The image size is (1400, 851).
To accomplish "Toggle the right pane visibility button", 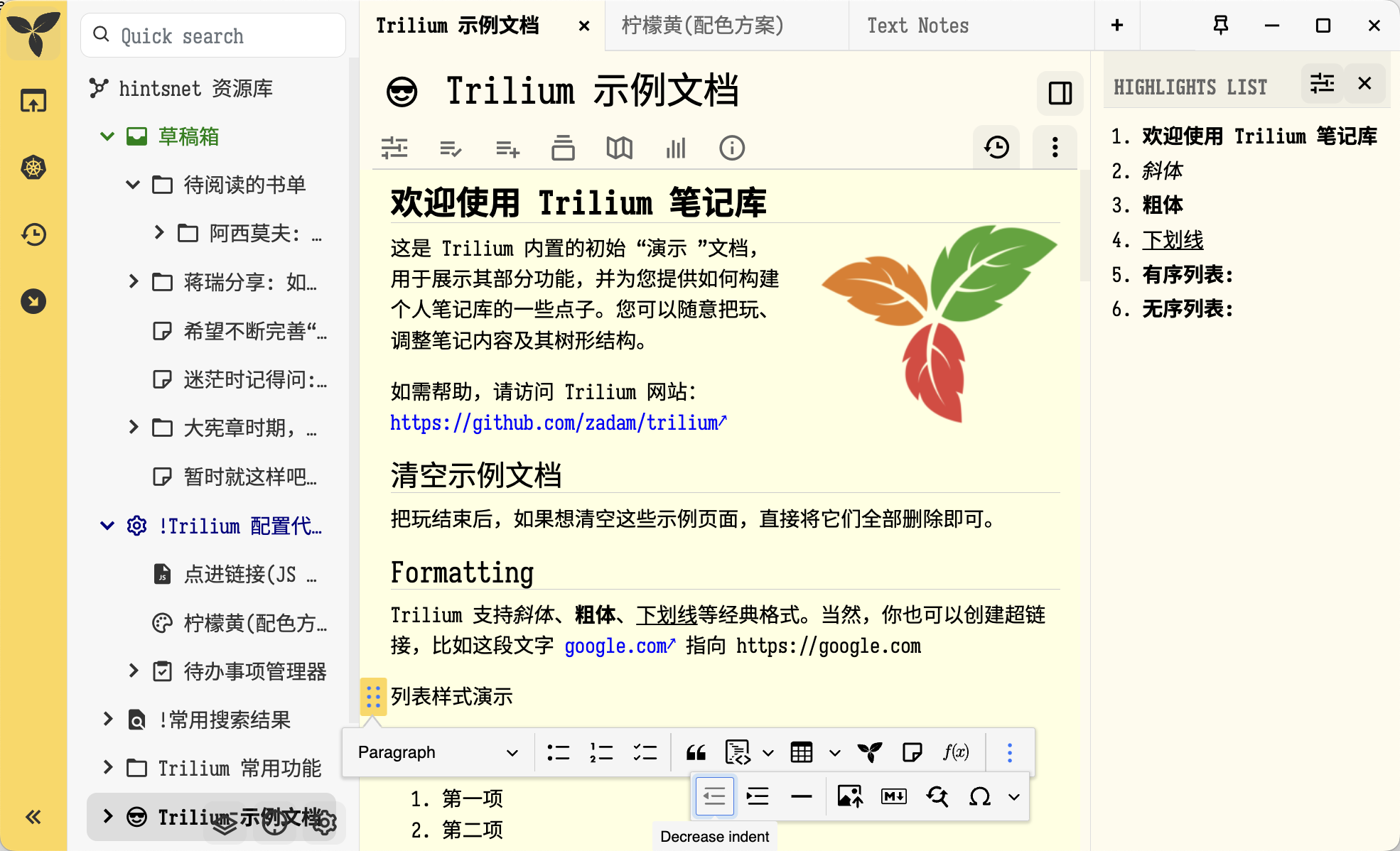I will tap(1060, 93).
